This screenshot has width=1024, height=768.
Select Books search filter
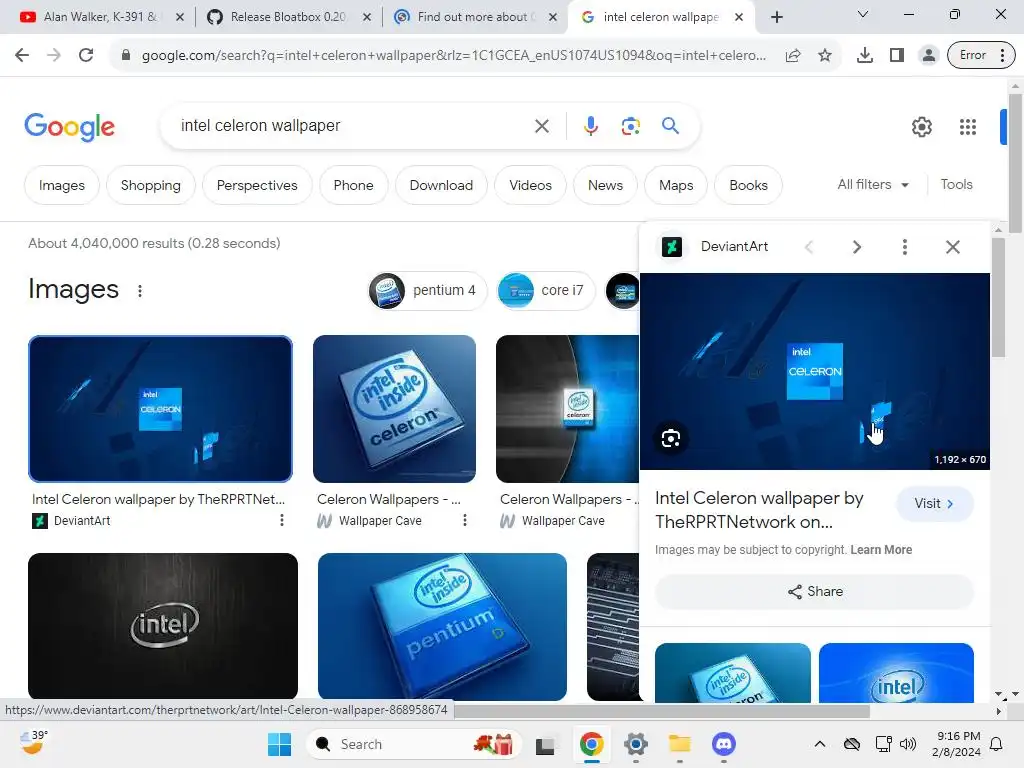(748, 185)
